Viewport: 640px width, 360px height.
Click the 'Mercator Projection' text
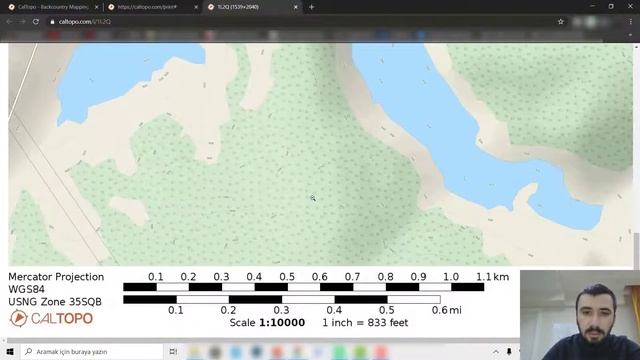(x=56, y=277)
